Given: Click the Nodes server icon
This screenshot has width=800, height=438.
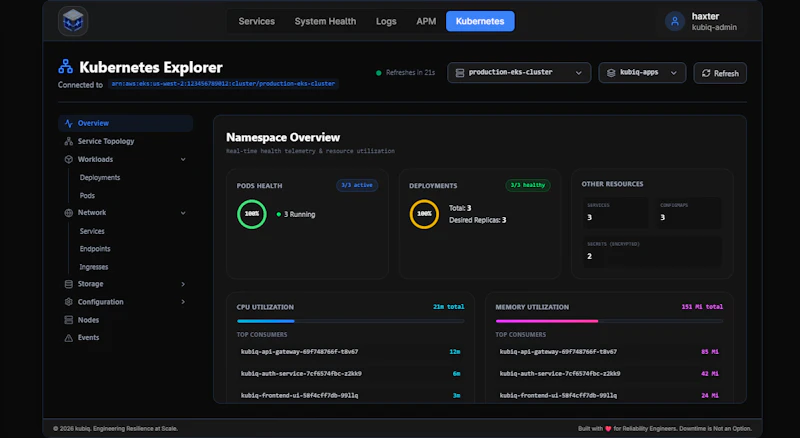Looking at the screenshot, I should click(69, 320).
